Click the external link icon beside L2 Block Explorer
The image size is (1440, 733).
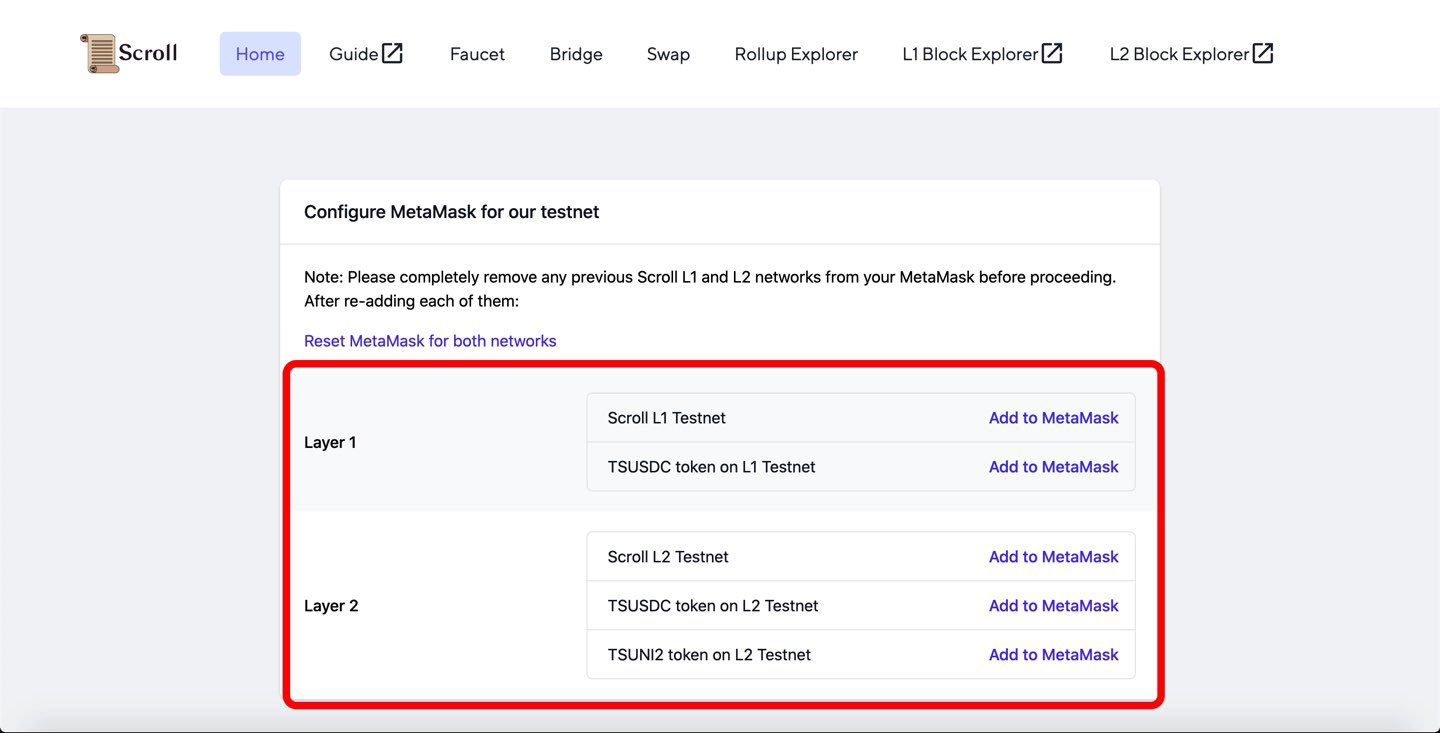pos(1263,53)
